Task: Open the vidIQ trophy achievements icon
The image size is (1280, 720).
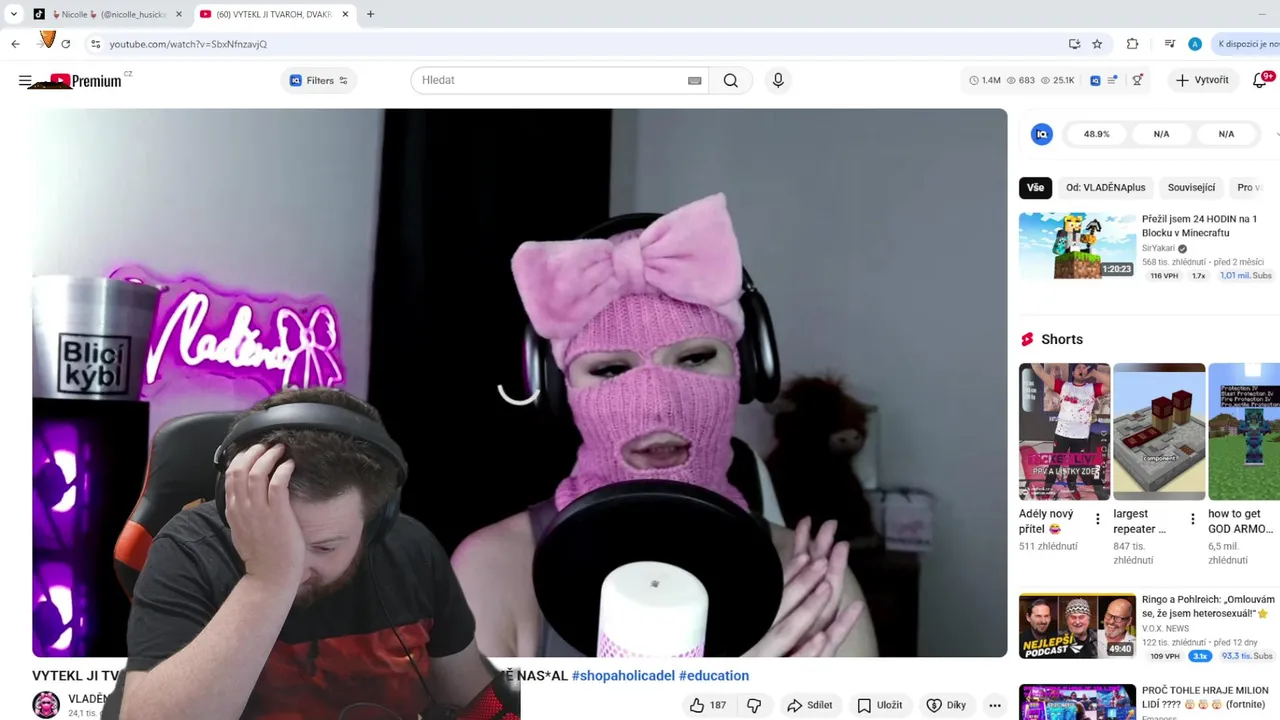Action: (x=1137, y=80)
